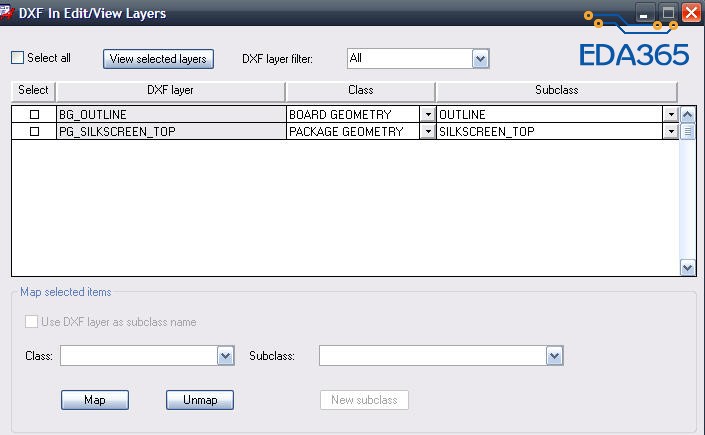Click the Subclass column header
The image size is (705, 435).
[x=557, y=90]
